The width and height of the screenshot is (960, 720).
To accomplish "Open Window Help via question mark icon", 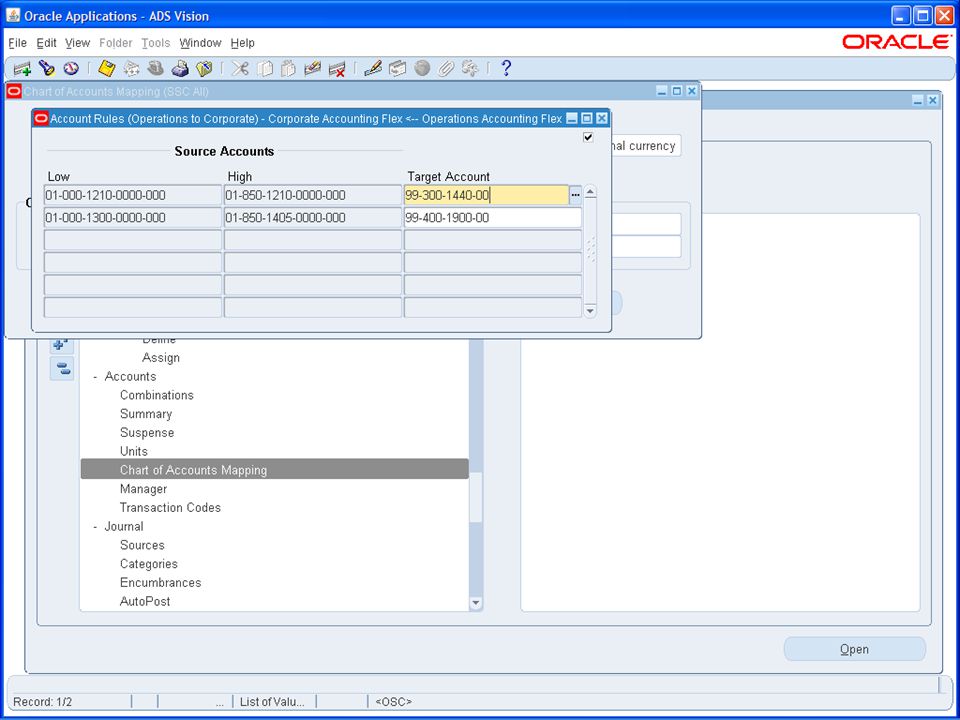I will tap(506, 69).
